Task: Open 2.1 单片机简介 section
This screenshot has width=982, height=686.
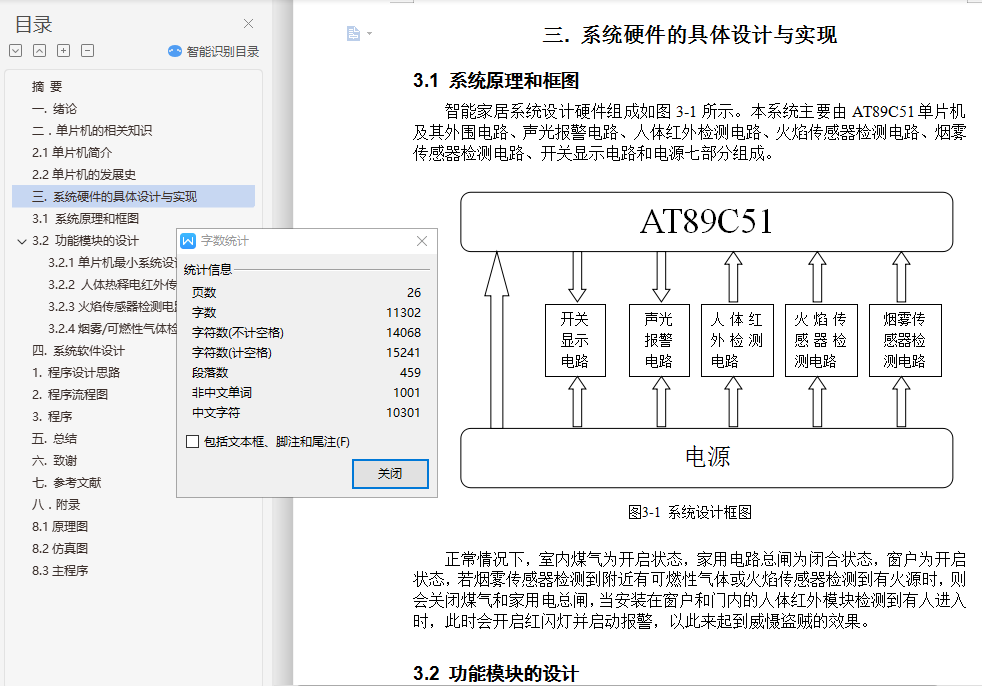Action: coord(72,152)
